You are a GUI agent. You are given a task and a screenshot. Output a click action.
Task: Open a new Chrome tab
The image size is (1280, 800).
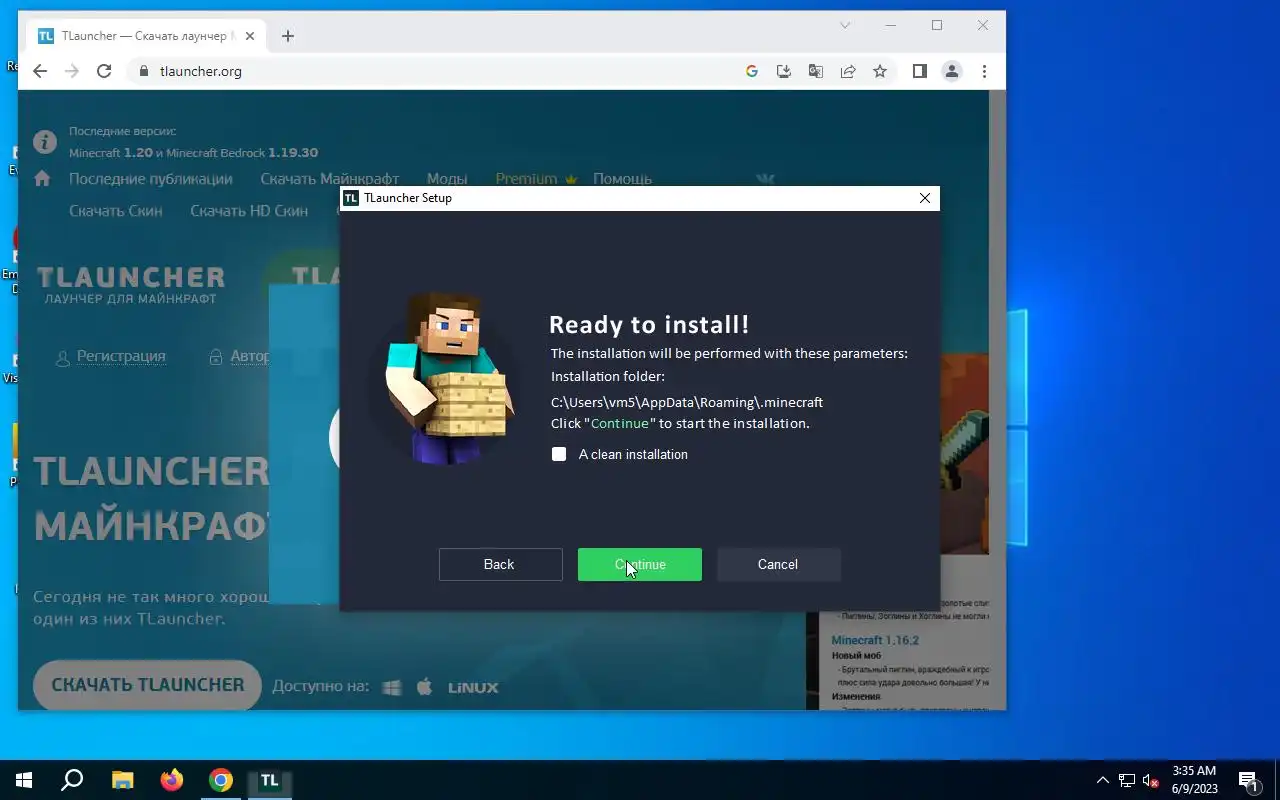tap(288, 36)
